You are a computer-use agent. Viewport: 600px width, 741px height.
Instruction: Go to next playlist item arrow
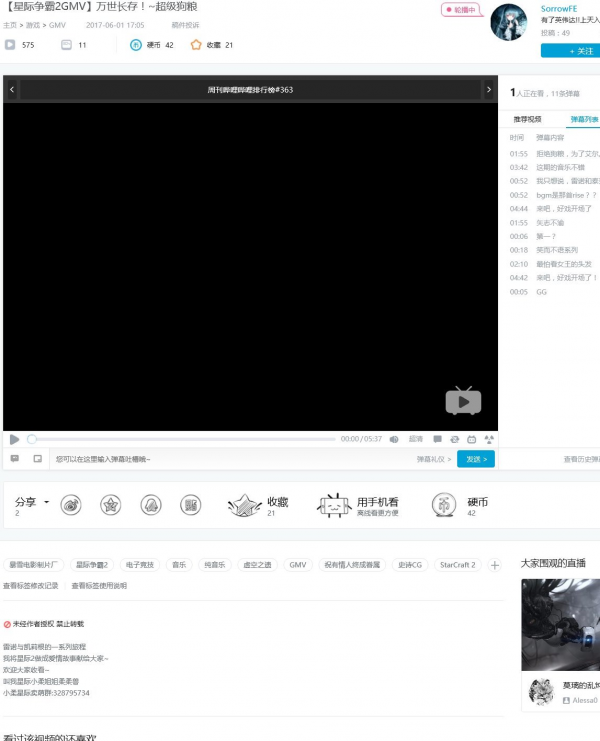[x=489, y=90]
